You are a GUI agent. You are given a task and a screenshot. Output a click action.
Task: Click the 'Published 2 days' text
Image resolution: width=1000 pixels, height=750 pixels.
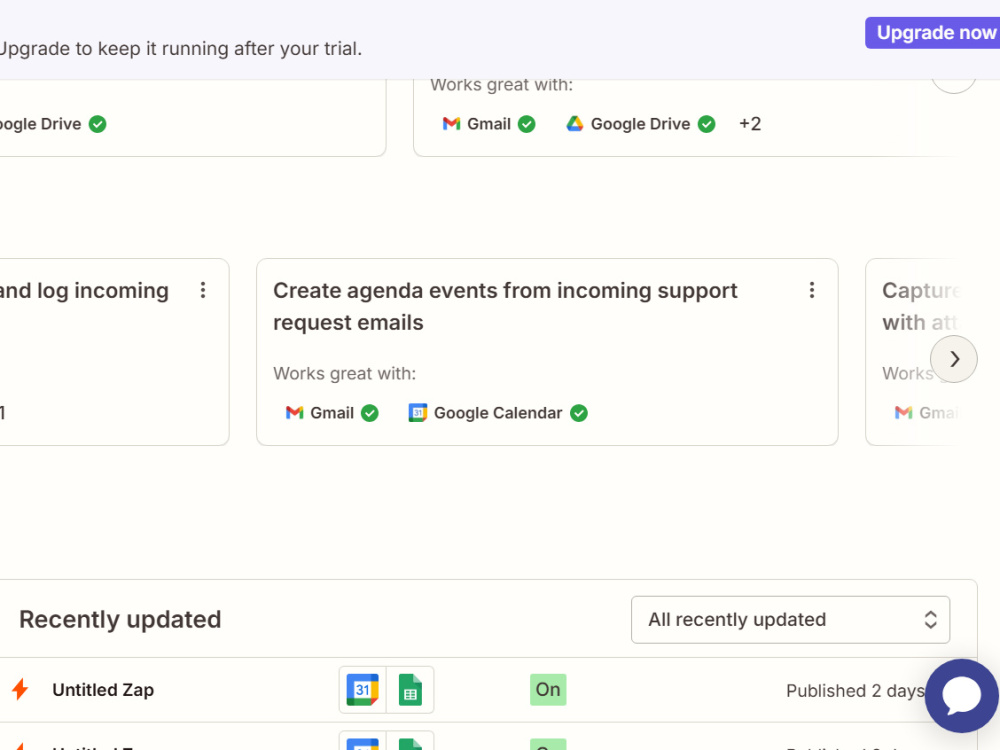tap(855, 691)
